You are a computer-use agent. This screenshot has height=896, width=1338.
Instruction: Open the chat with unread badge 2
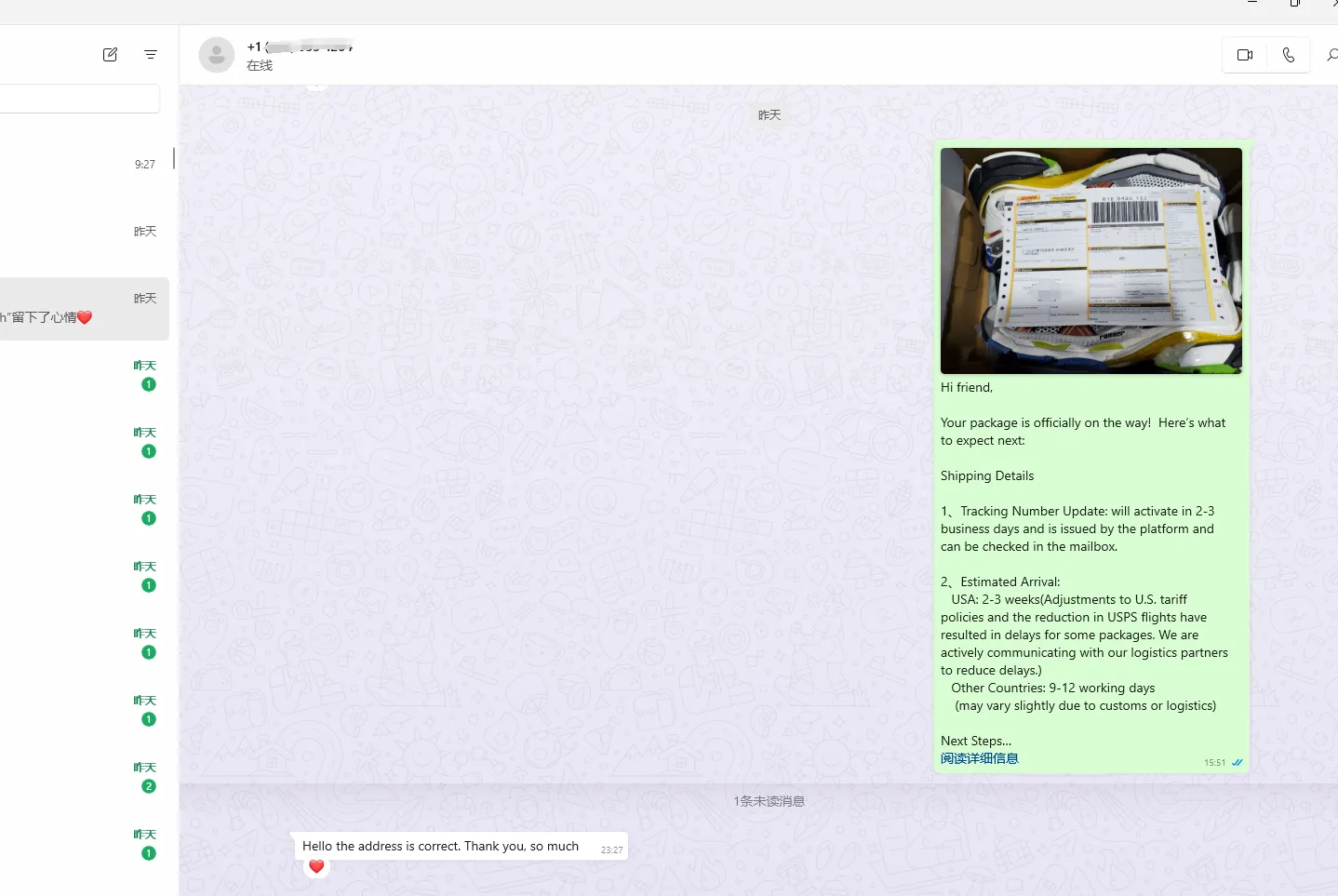point(85,778)
